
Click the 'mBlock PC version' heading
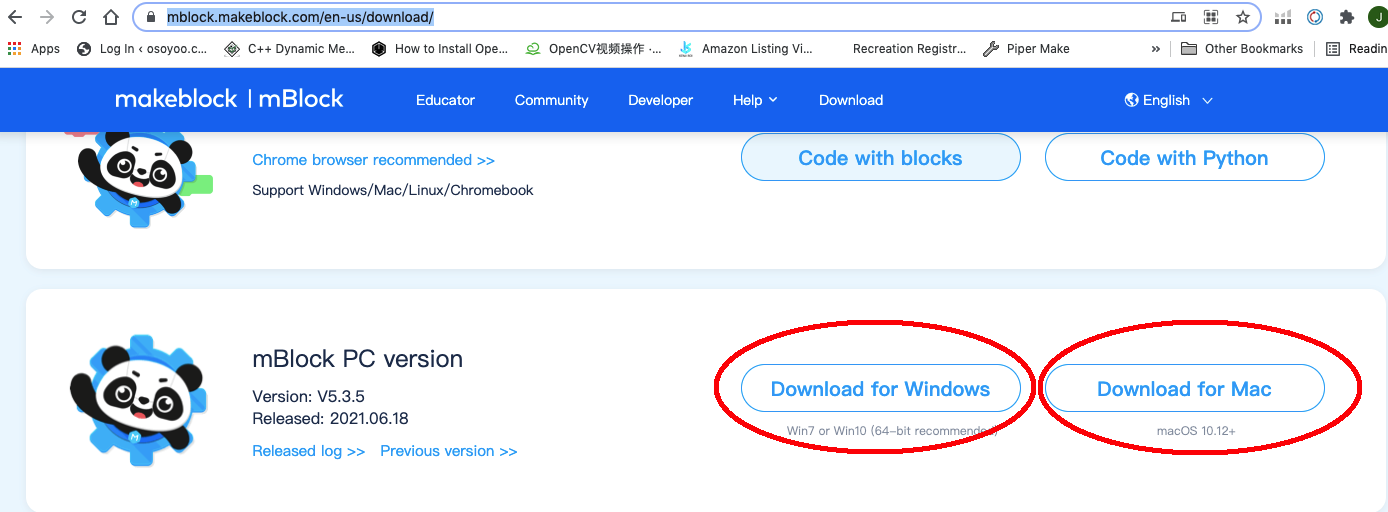point(357,359)
